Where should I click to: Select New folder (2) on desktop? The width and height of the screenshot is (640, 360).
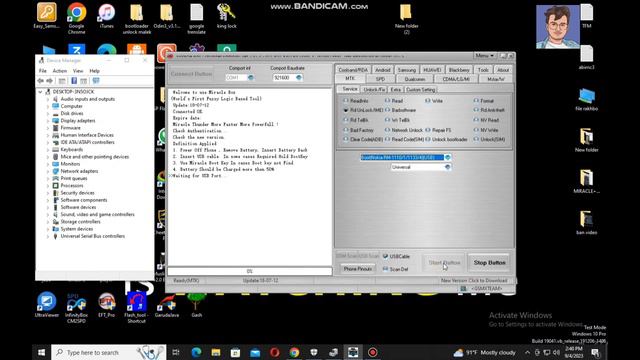pyautogui.click(x=406, y=18)
